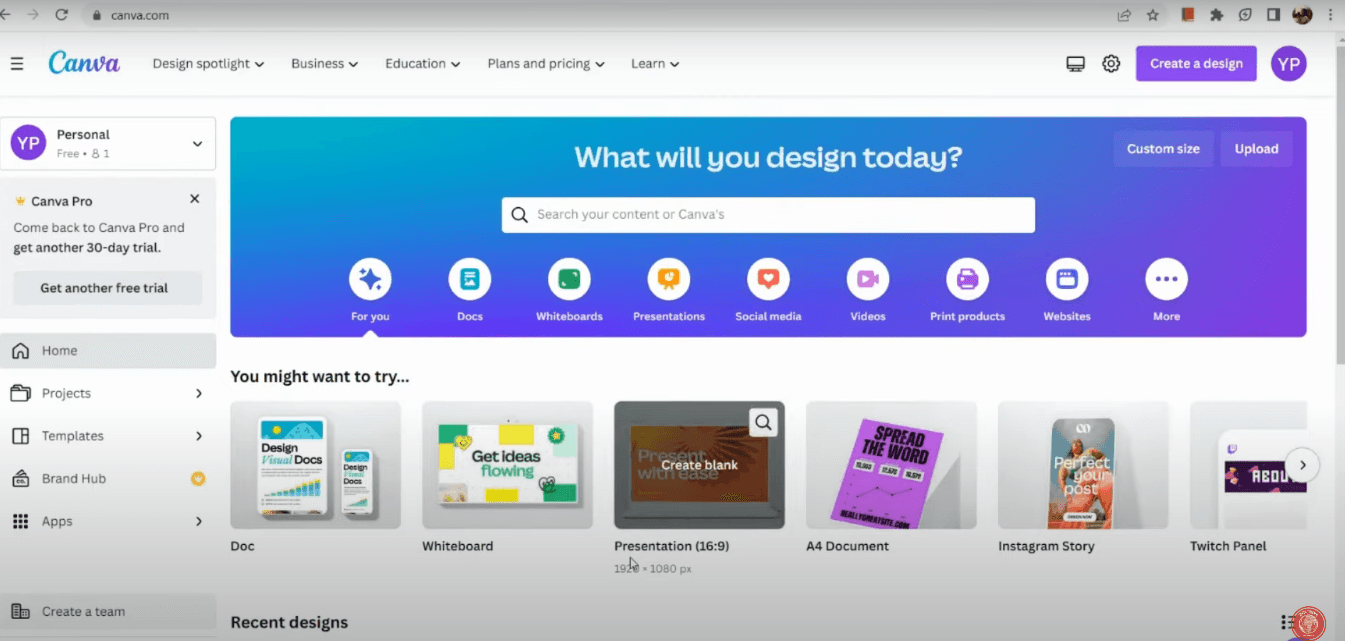Viewport: 1345px width, 641px height.
Task: Click the Create a design button
Action: [x=1196, y=64]
